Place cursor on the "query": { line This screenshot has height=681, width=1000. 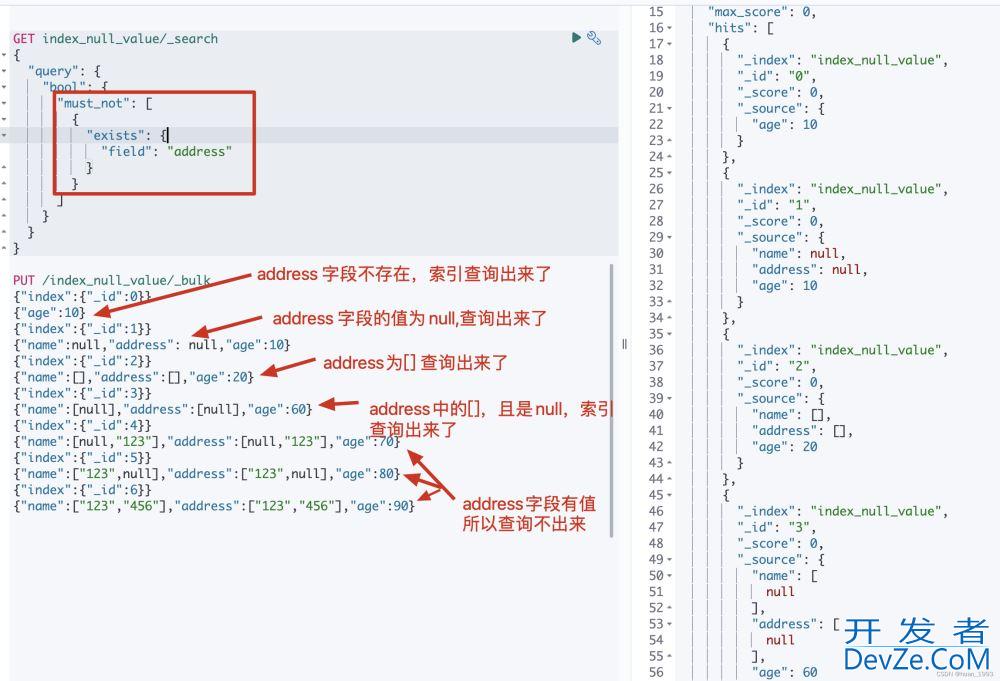click(64, 71)
